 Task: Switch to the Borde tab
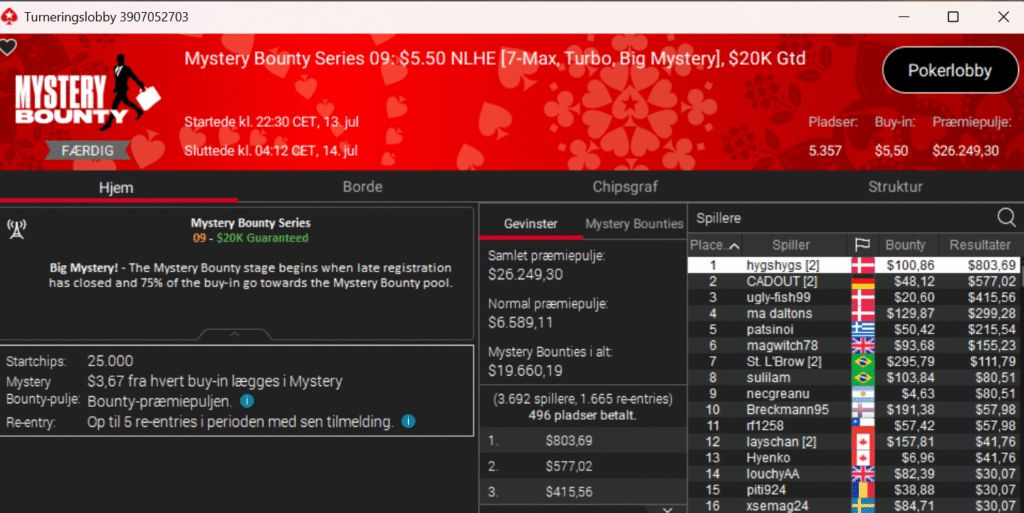click(362, 187)
